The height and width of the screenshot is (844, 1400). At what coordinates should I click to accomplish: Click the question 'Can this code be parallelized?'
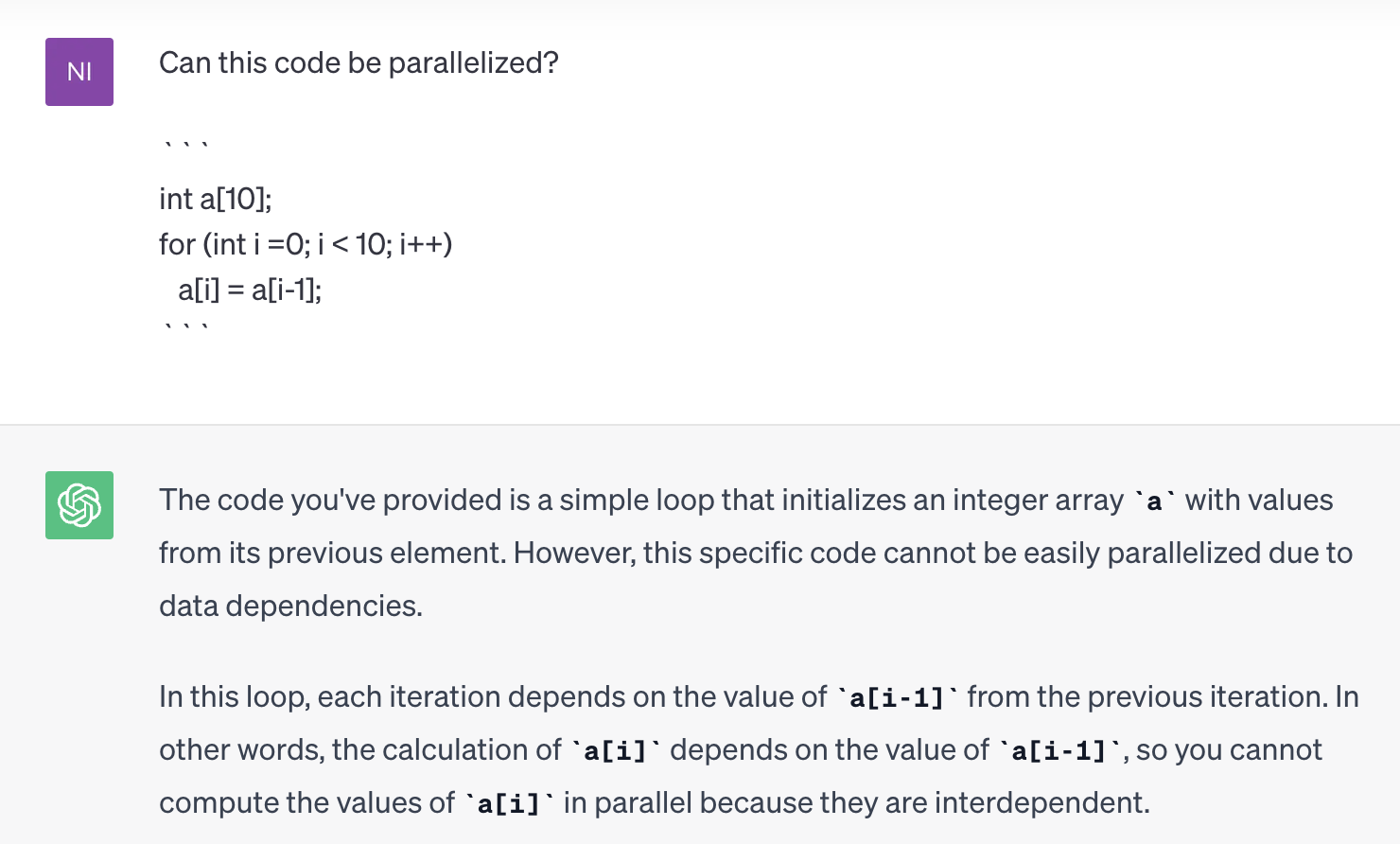(359, 62)
